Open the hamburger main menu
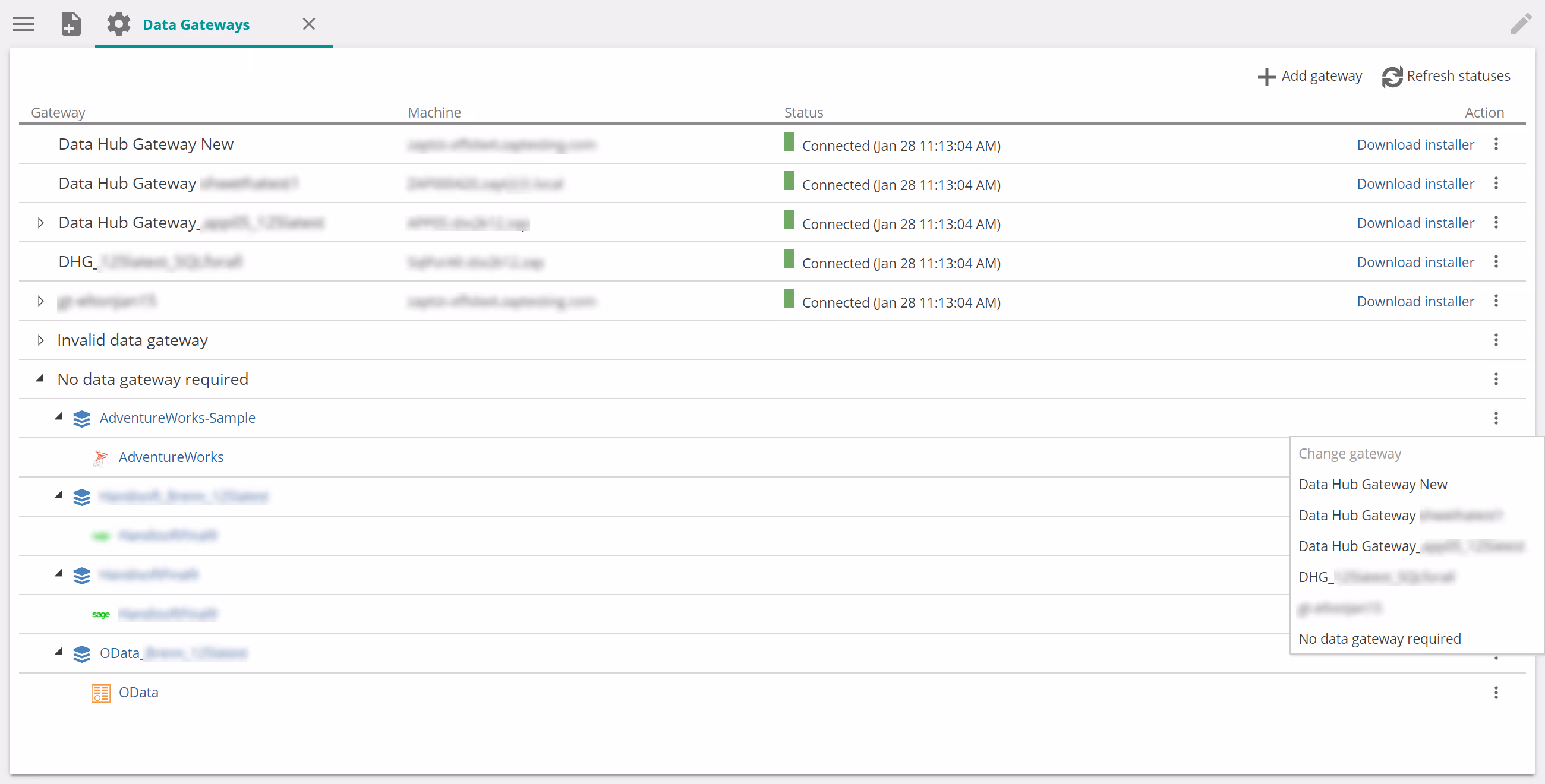1545x784 pixels. click(24, 24)
